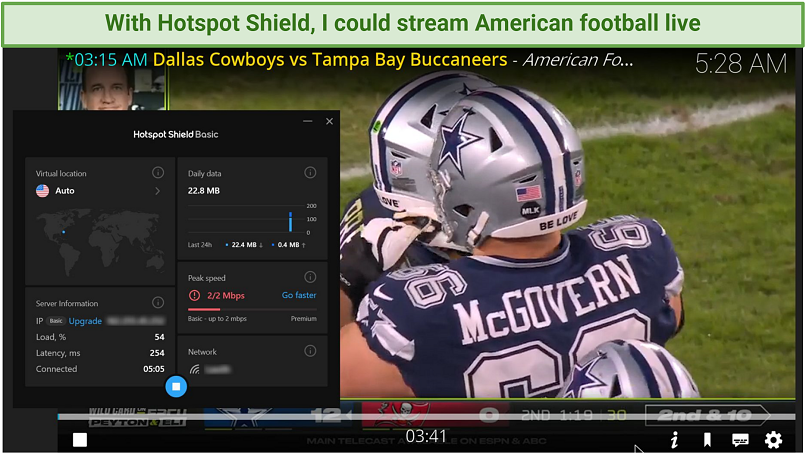Screen dimensions: 806x455
Task: Click the Connected time 05:05
Action: pyautogui.click(x=154, y=369)
